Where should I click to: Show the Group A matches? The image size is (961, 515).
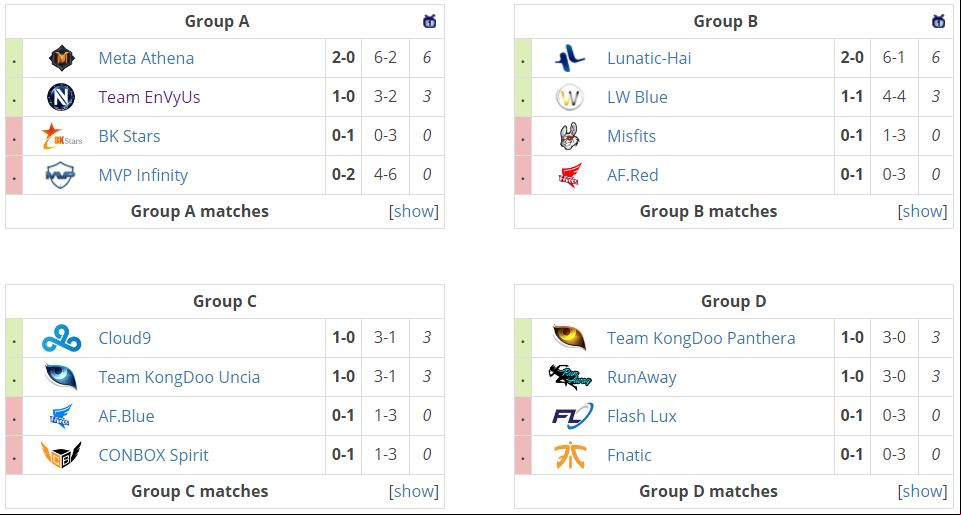[x=414, y=212]
